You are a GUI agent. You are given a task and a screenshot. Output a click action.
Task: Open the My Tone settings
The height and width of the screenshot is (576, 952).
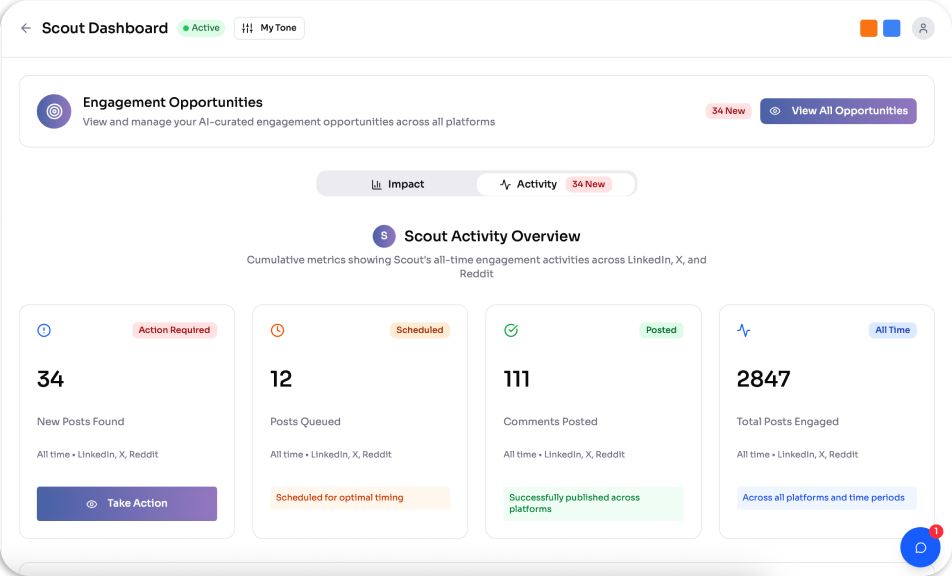click(269, 28)
